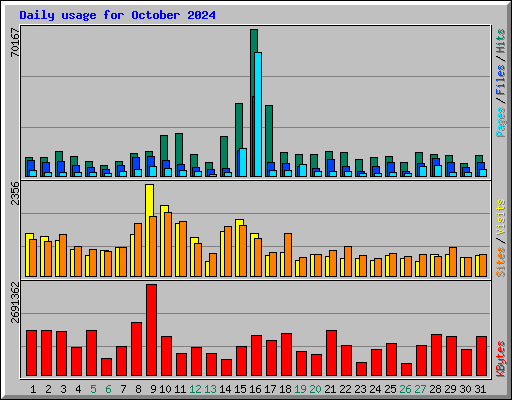This screenshot has height=400, width=512.
Task: Click day 1 on the x-axis
Action: coord(33,389)
